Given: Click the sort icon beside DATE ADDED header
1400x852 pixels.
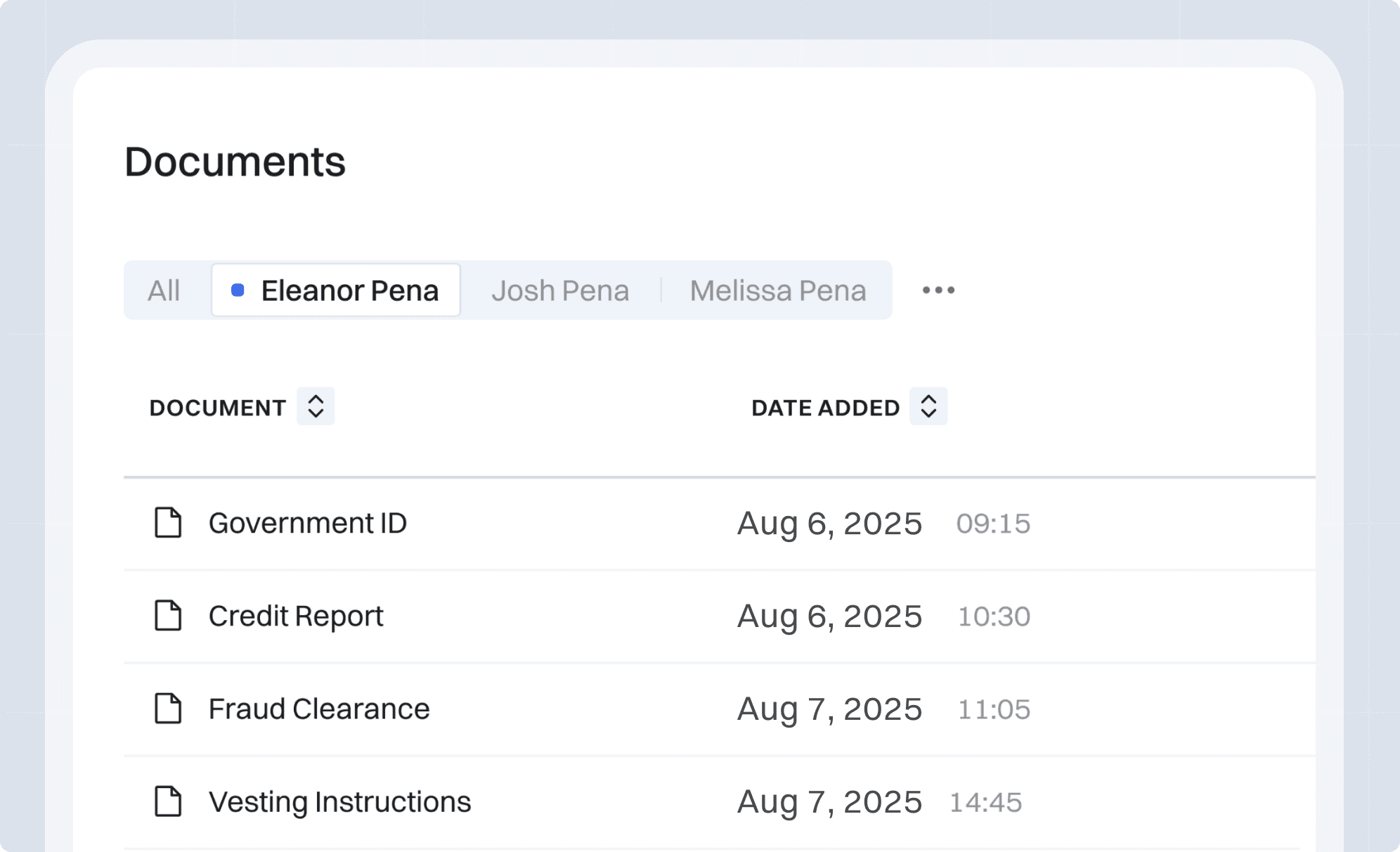Looking at the screenshot, I should pos(928,406).
